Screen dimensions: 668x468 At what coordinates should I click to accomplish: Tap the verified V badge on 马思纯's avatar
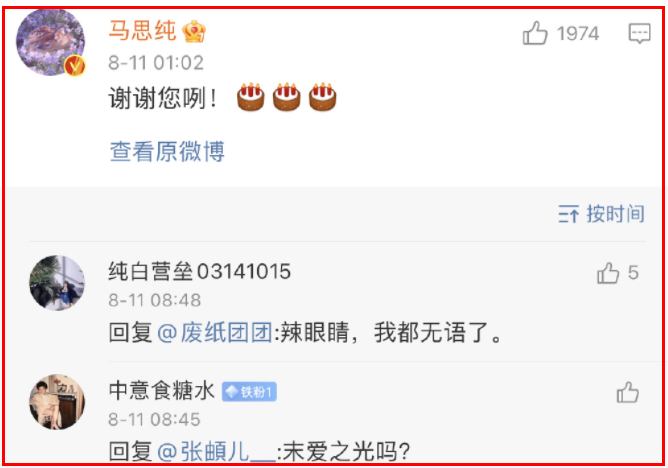tap(75, 66)
